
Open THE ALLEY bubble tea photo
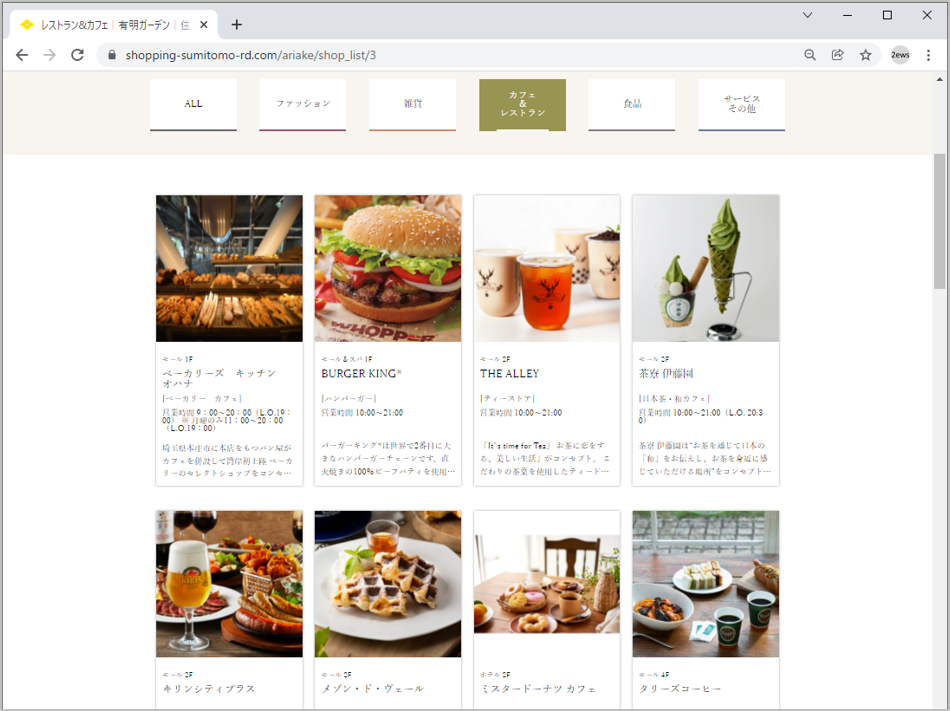(546, 268)
